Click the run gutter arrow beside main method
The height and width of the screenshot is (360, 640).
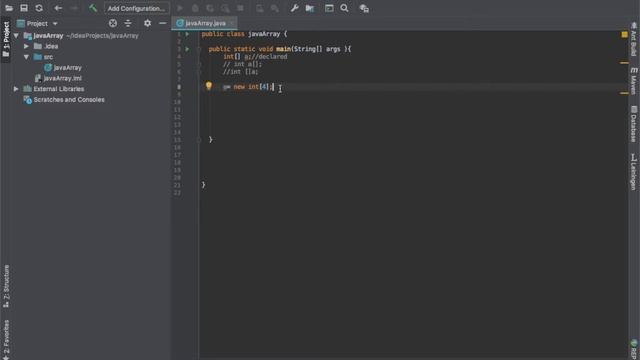coord(187,49)
